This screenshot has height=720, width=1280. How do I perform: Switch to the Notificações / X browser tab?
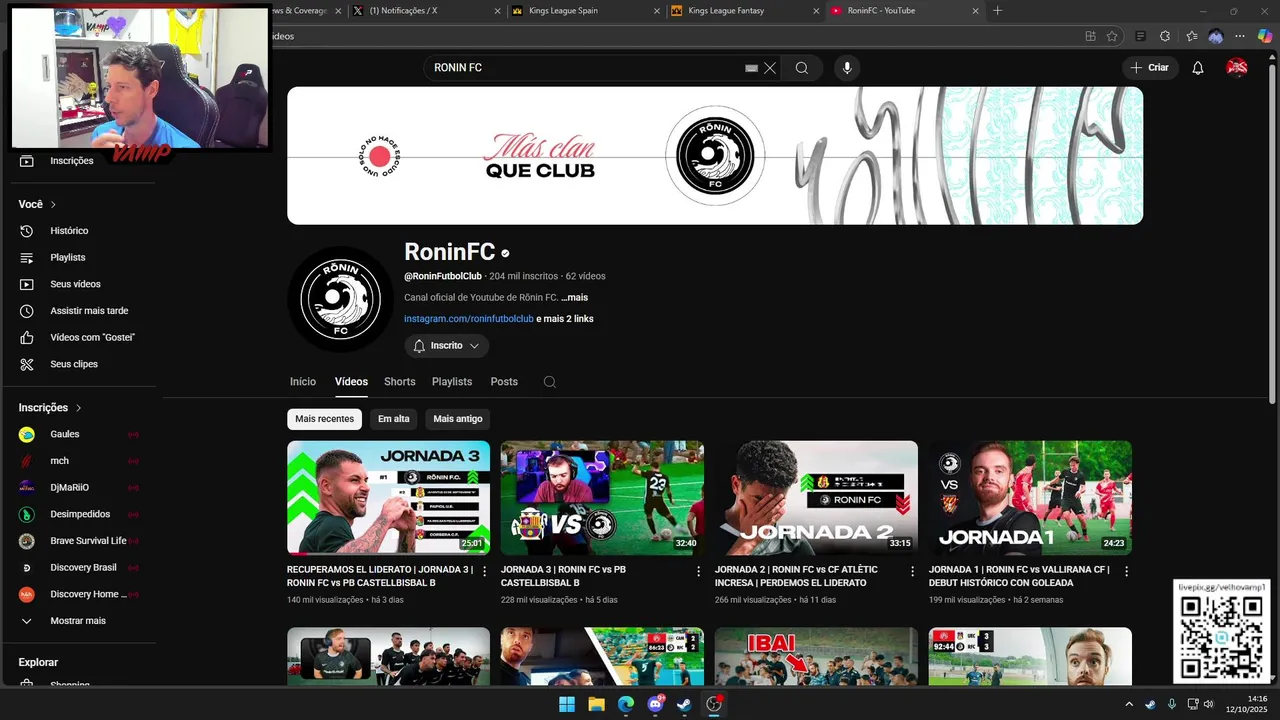pos(425,10)
